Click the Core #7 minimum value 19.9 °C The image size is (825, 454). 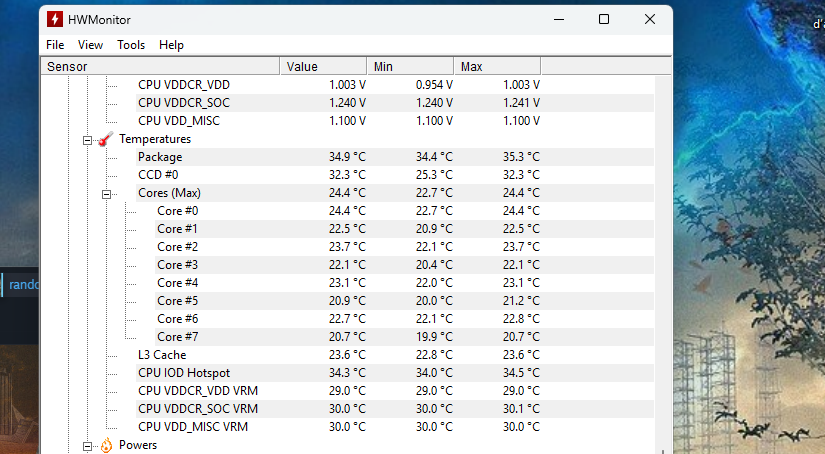434,337
